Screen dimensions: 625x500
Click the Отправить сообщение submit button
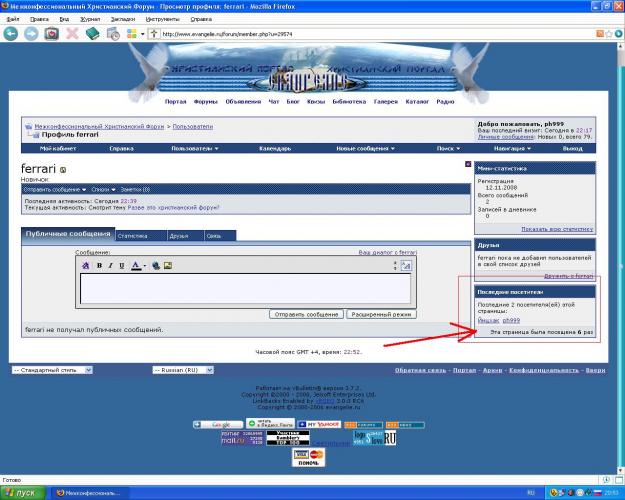point(305,314)
